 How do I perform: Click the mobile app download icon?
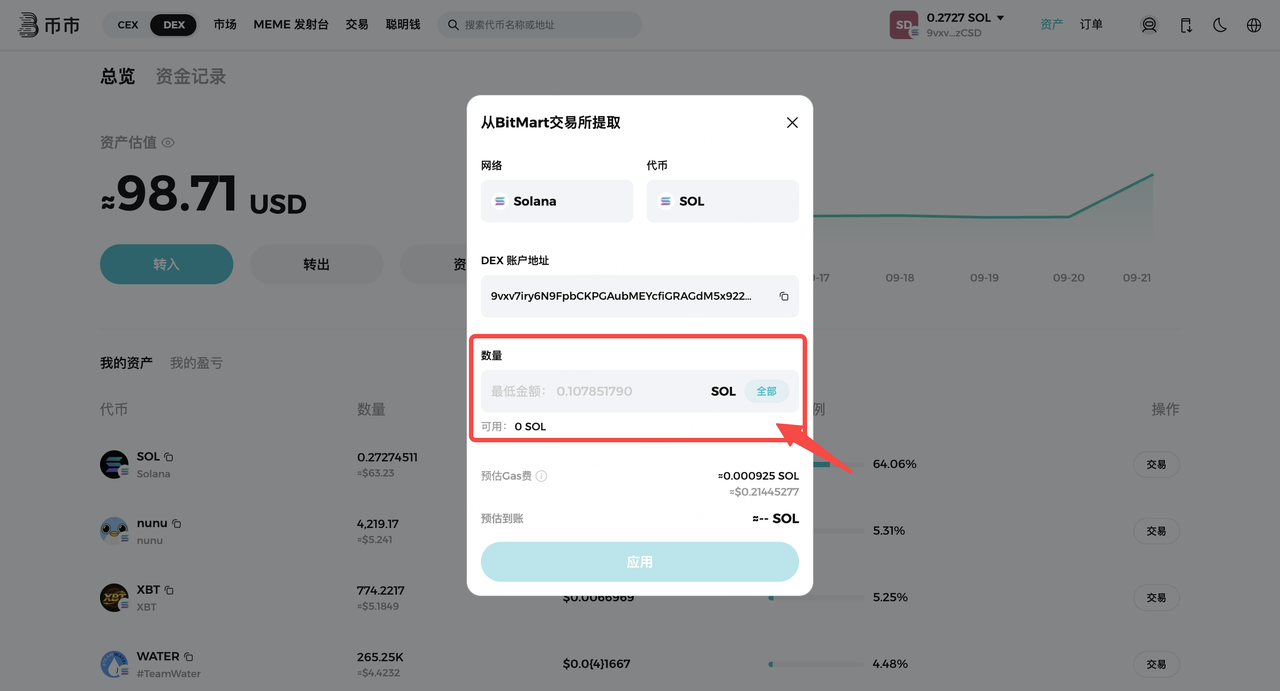pos(1186,25)
